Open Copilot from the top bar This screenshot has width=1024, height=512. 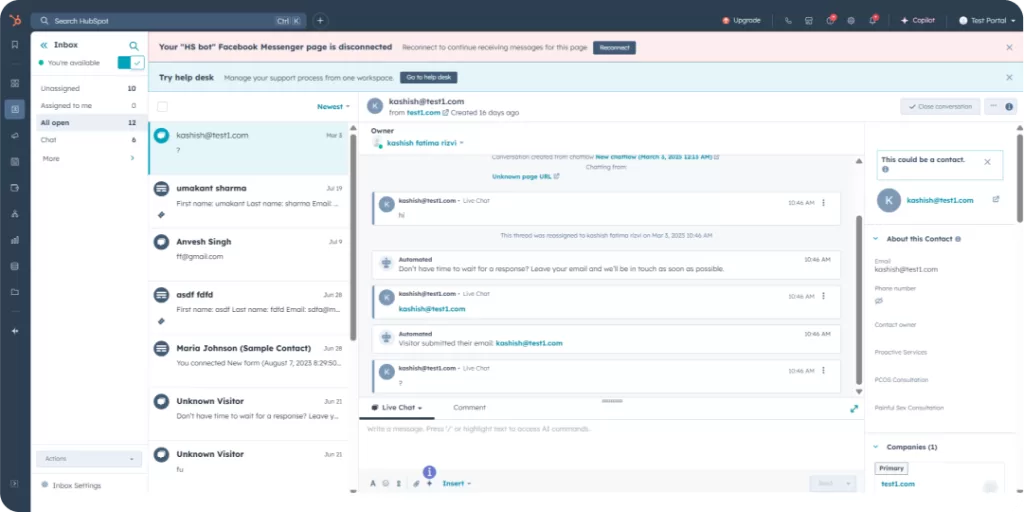(918, 20)
